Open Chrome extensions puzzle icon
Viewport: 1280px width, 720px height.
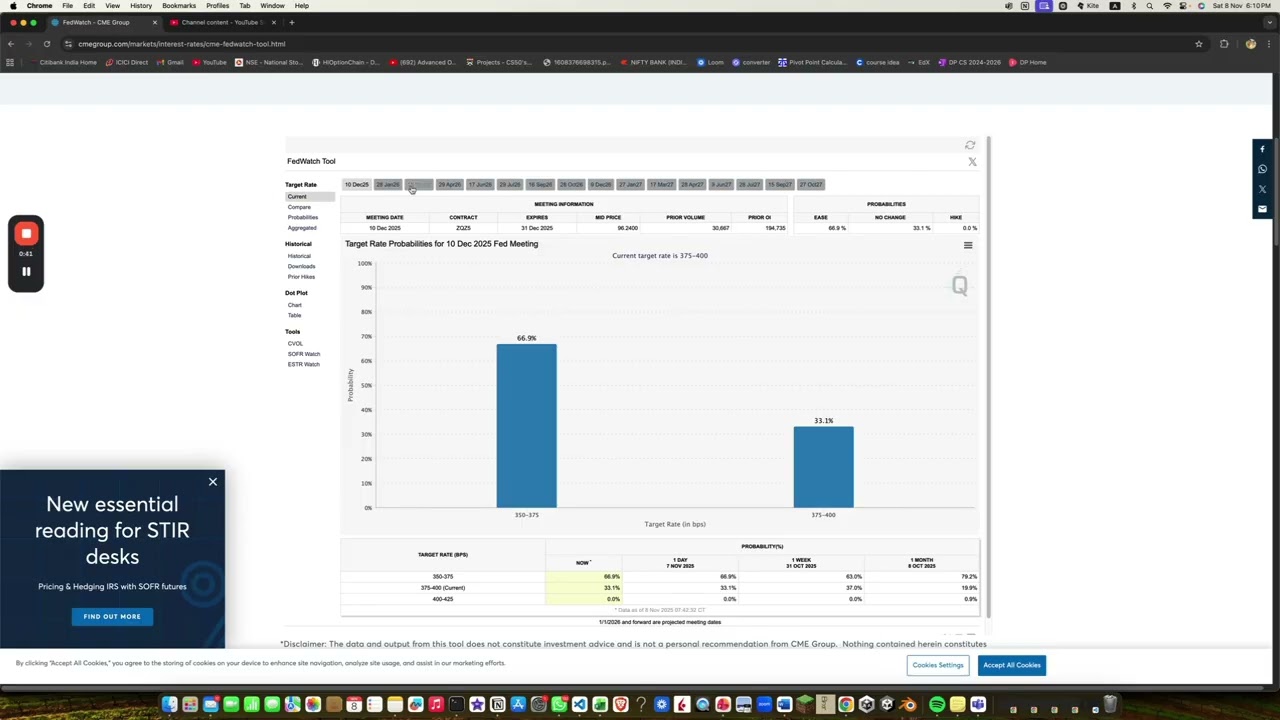pyautogui.click(x=1224, y=44)
